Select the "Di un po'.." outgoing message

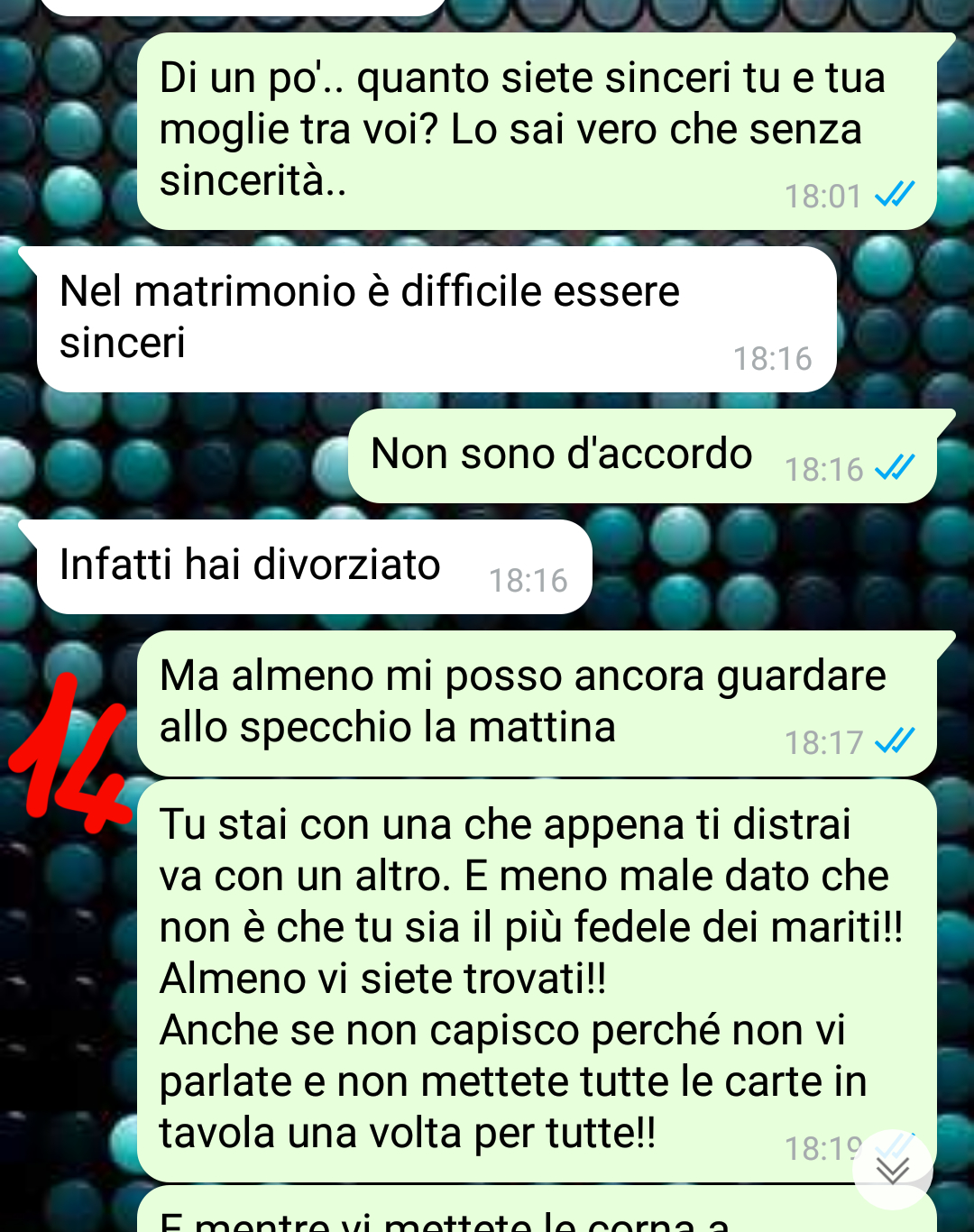[x=538, y=132]
